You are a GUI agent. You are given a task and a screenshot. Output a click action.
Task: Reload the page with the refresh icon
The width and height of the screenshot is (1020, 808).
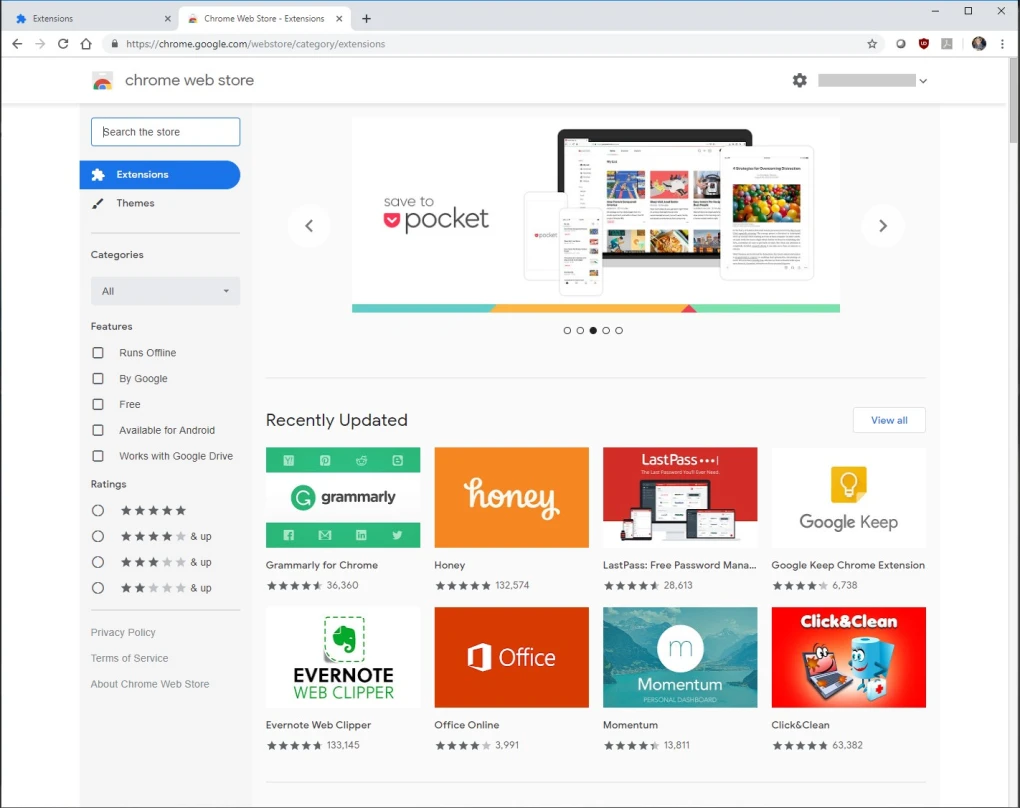pyautogui.click(x=63, y=44)
